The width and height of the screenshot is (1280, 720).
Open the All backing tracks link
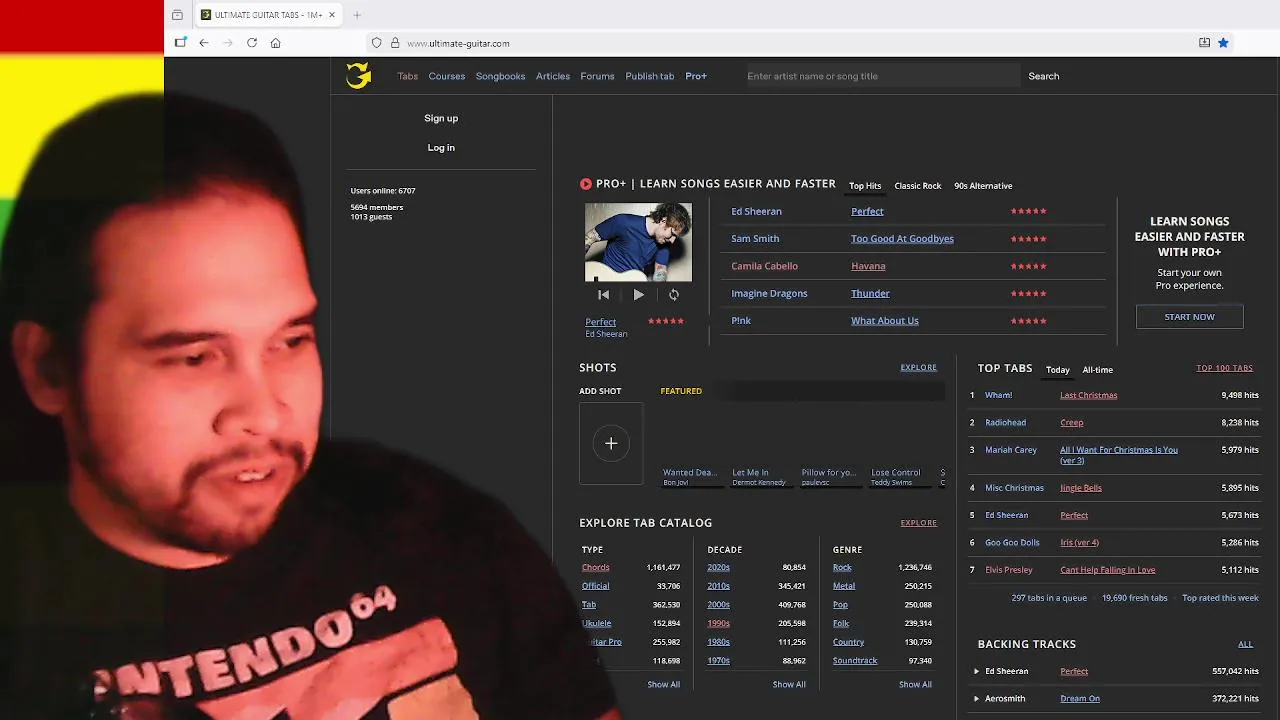[x=1245, y=644]
